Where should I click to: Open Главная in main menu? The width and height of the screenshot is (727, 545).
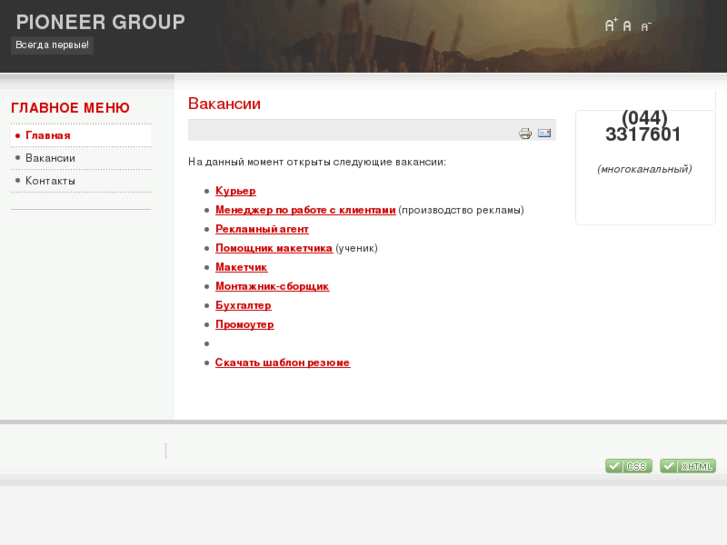coord(81,135)
